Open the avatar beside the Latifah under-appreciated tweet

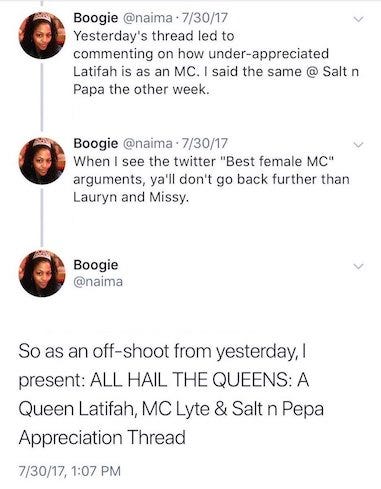[42, 35]
